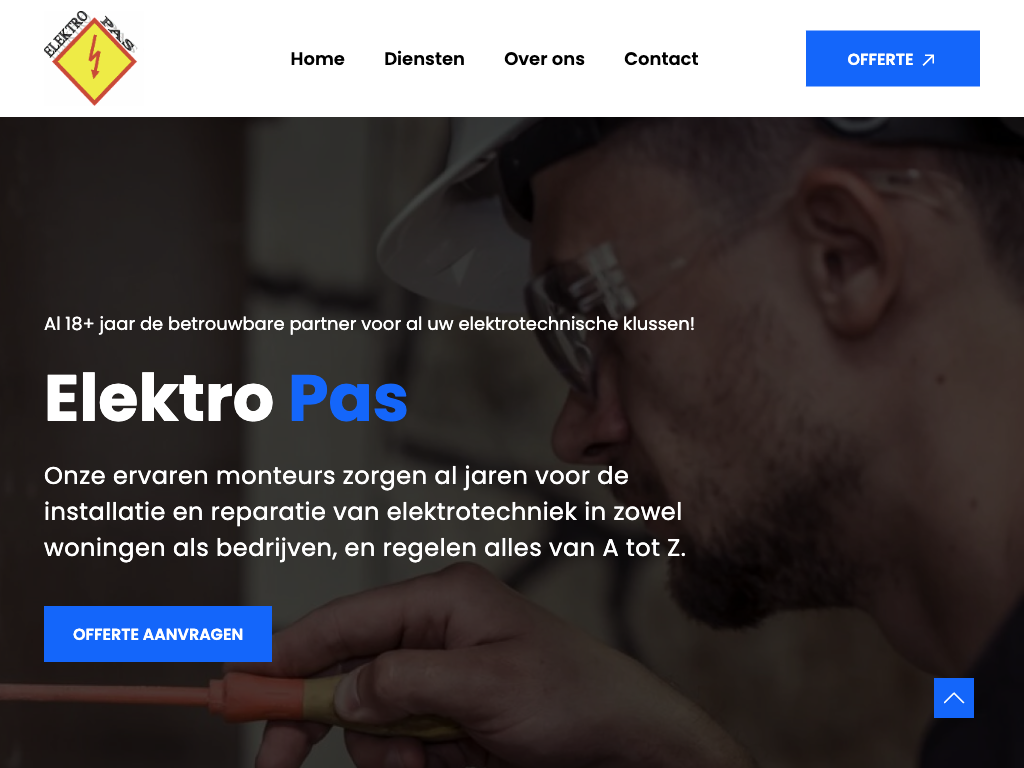Click the 'Al 18+ jaar' tagline text
The height and width of the screenshot is (768, 1024).
(369, 324)
